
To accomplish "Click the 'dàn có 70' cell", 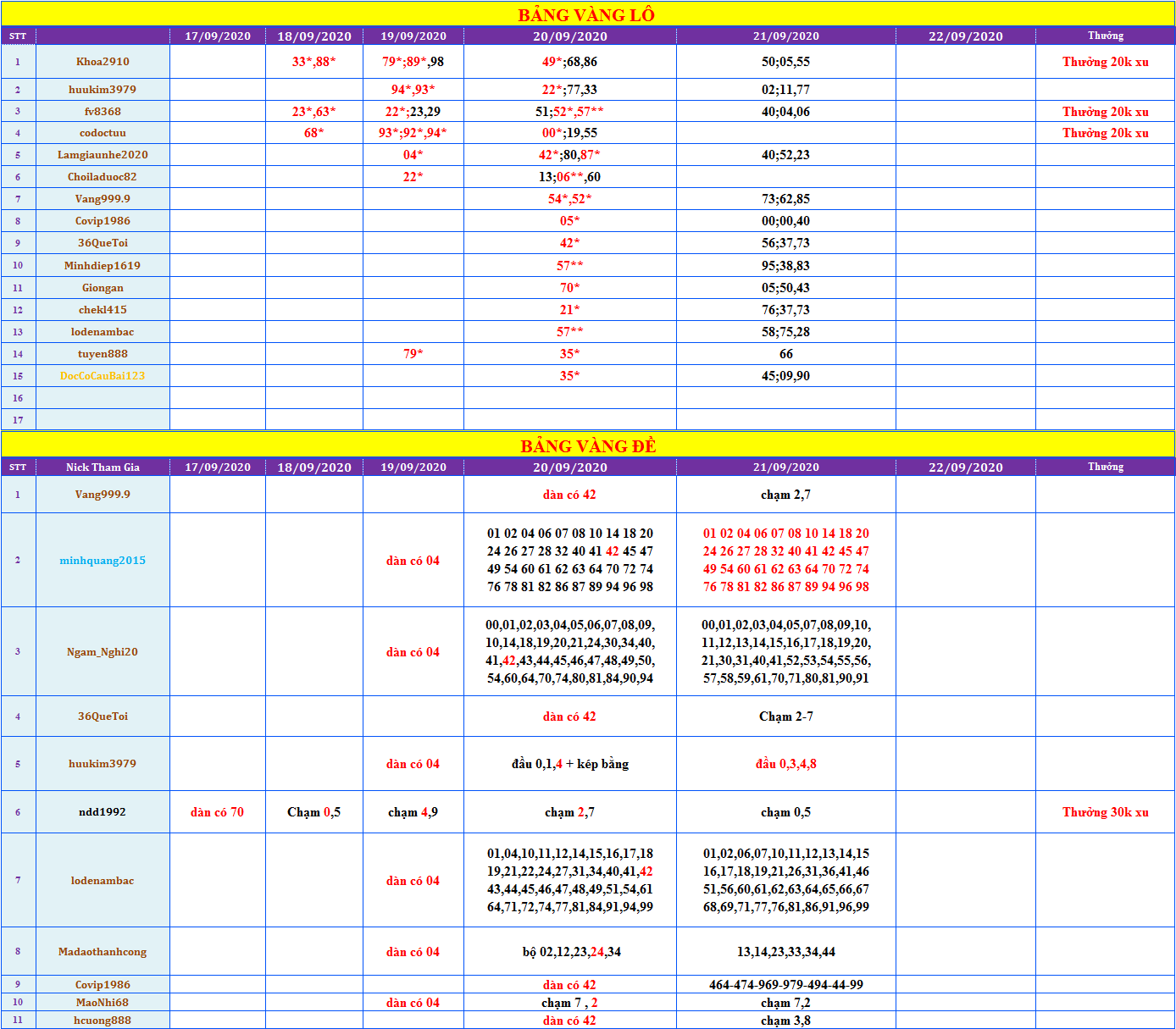I will [218, 812].
